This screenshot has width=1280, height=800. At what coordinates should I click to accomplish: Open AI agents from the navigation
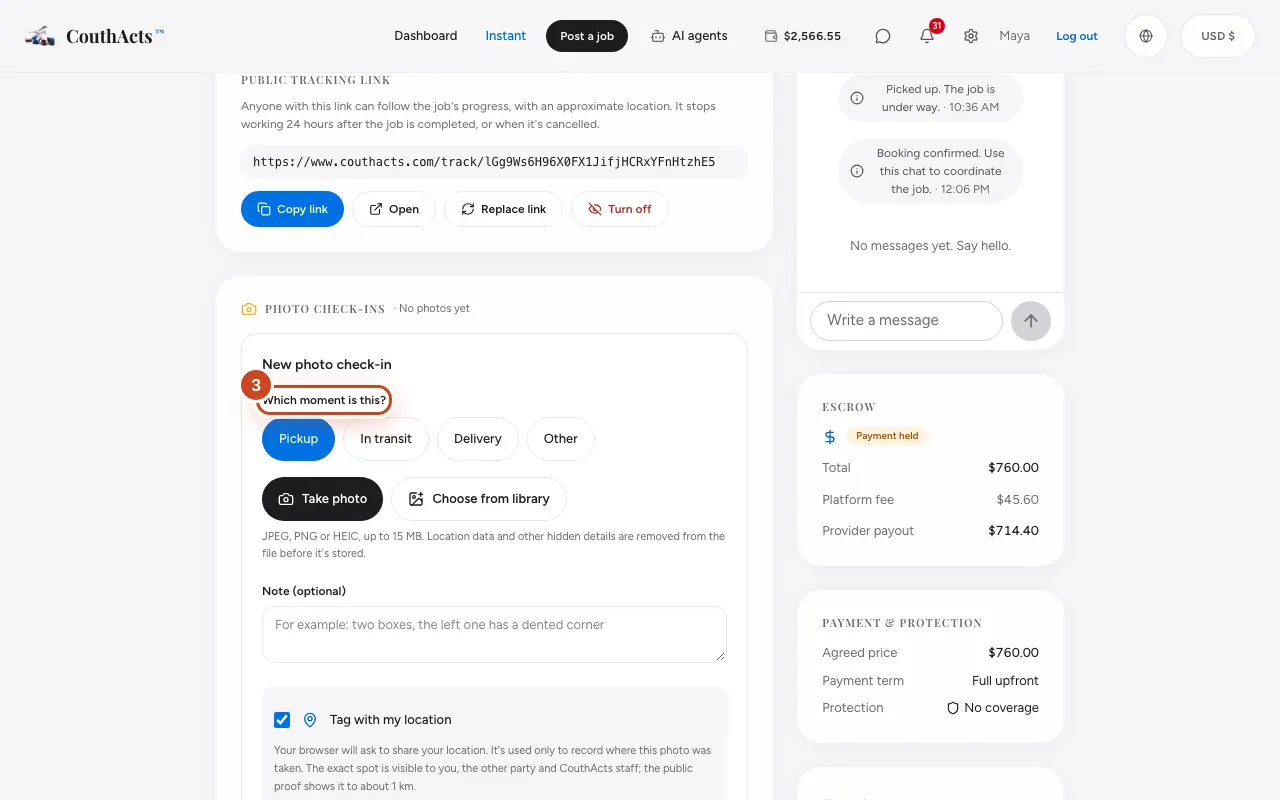click(x=689, y=36)
